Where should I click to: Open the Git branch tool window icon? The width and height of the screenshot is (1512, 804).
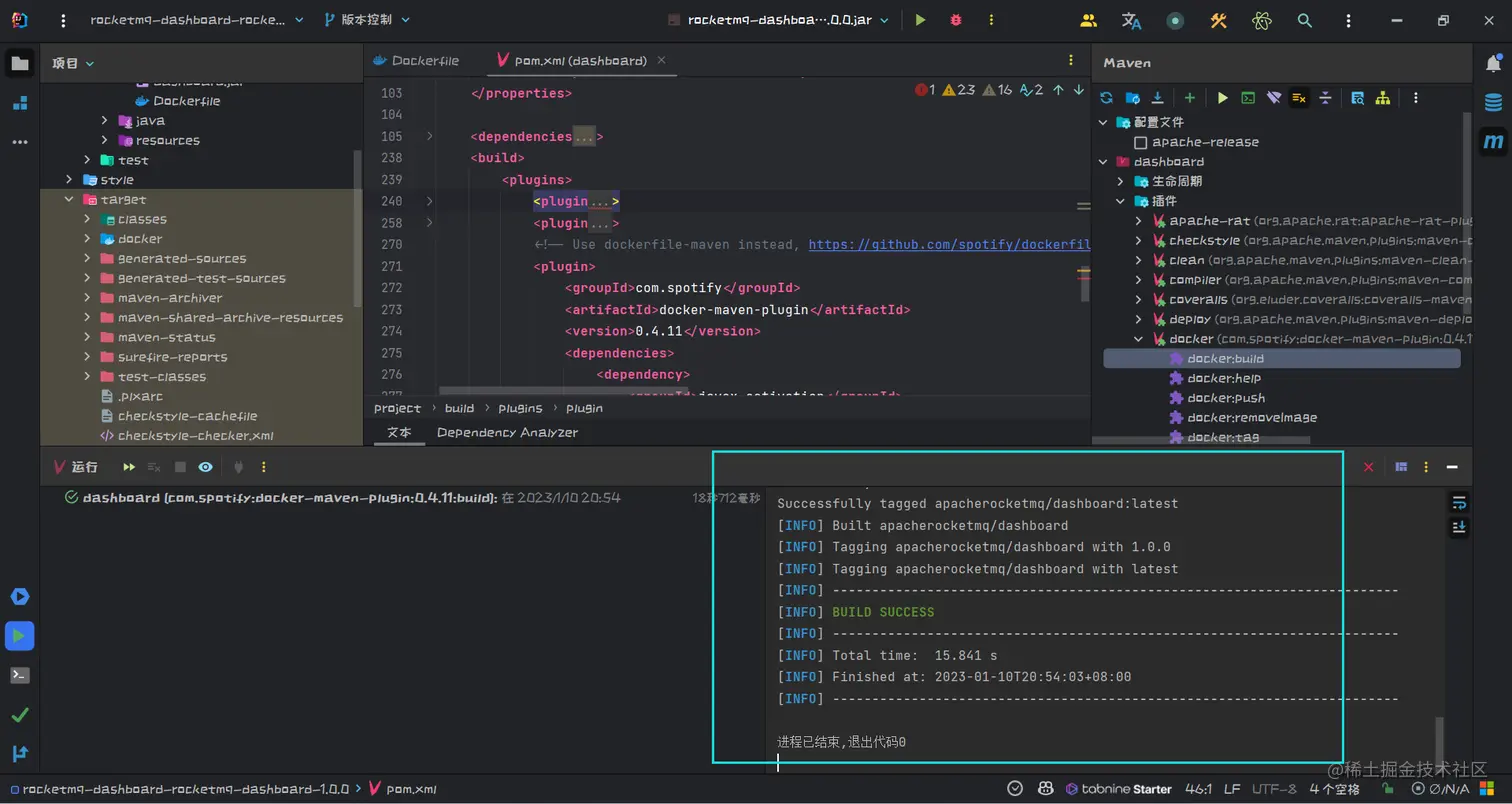(20, 753)
